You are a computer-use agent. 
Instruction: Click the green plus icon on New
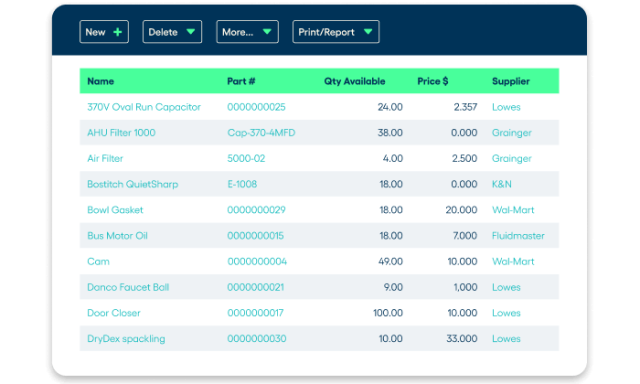click(x=118, y=32)
